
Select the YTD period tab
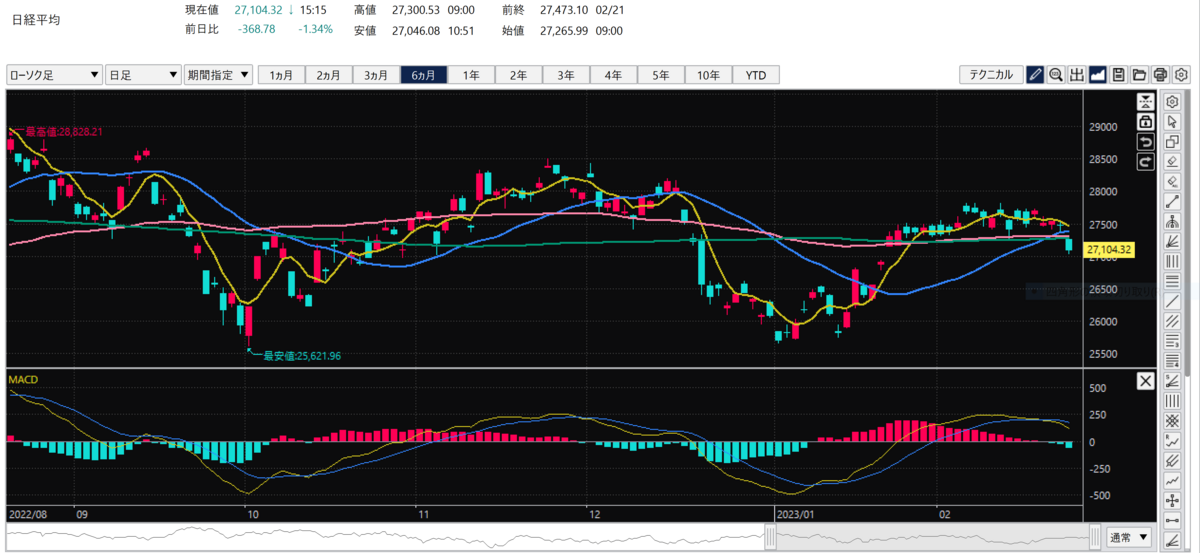coord(756,75)
